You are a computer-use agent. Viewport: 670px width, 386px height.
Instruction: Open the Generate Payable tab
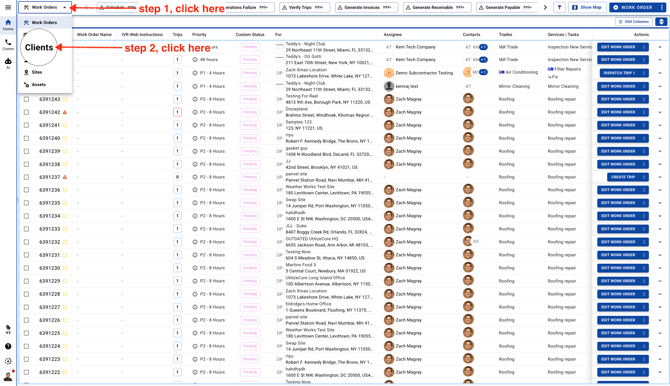tap(507, 7)
